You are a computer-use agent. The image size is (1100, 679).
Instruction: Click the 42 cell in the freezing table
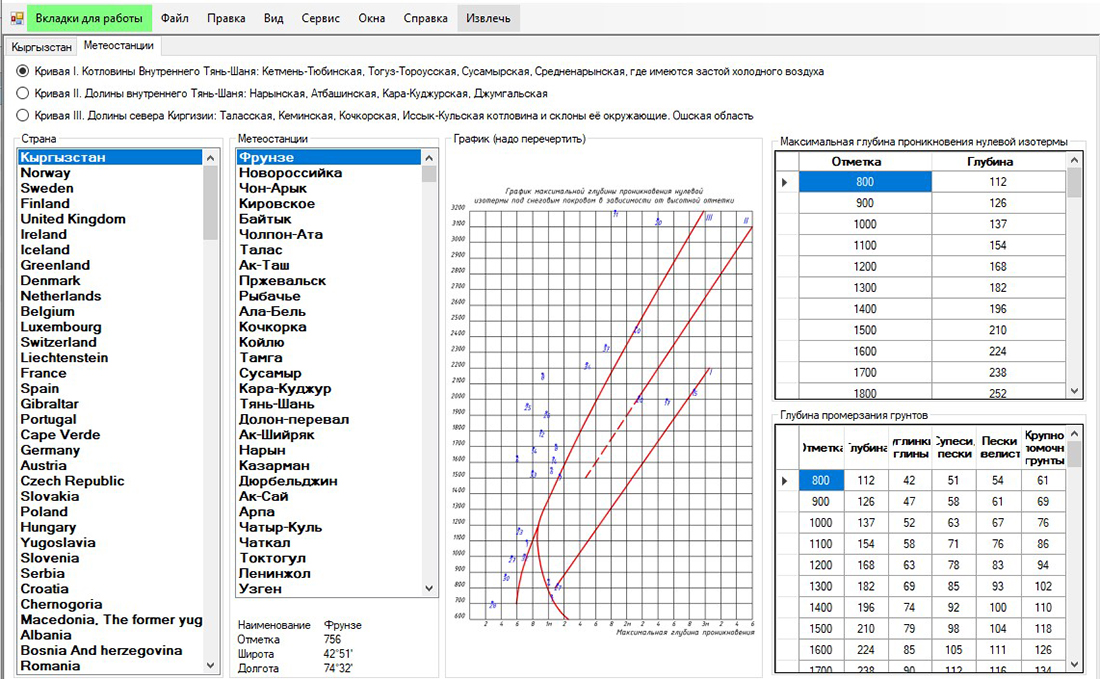point(909,480)
